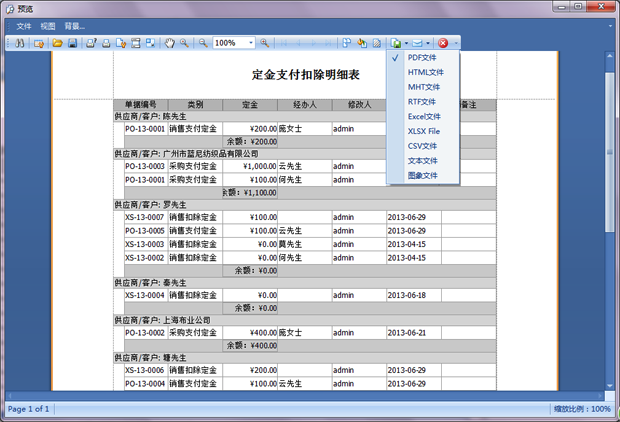Screen dimensions: 620x422
Task: Choose HTML文件 from export list
Action: click(423, 72)
